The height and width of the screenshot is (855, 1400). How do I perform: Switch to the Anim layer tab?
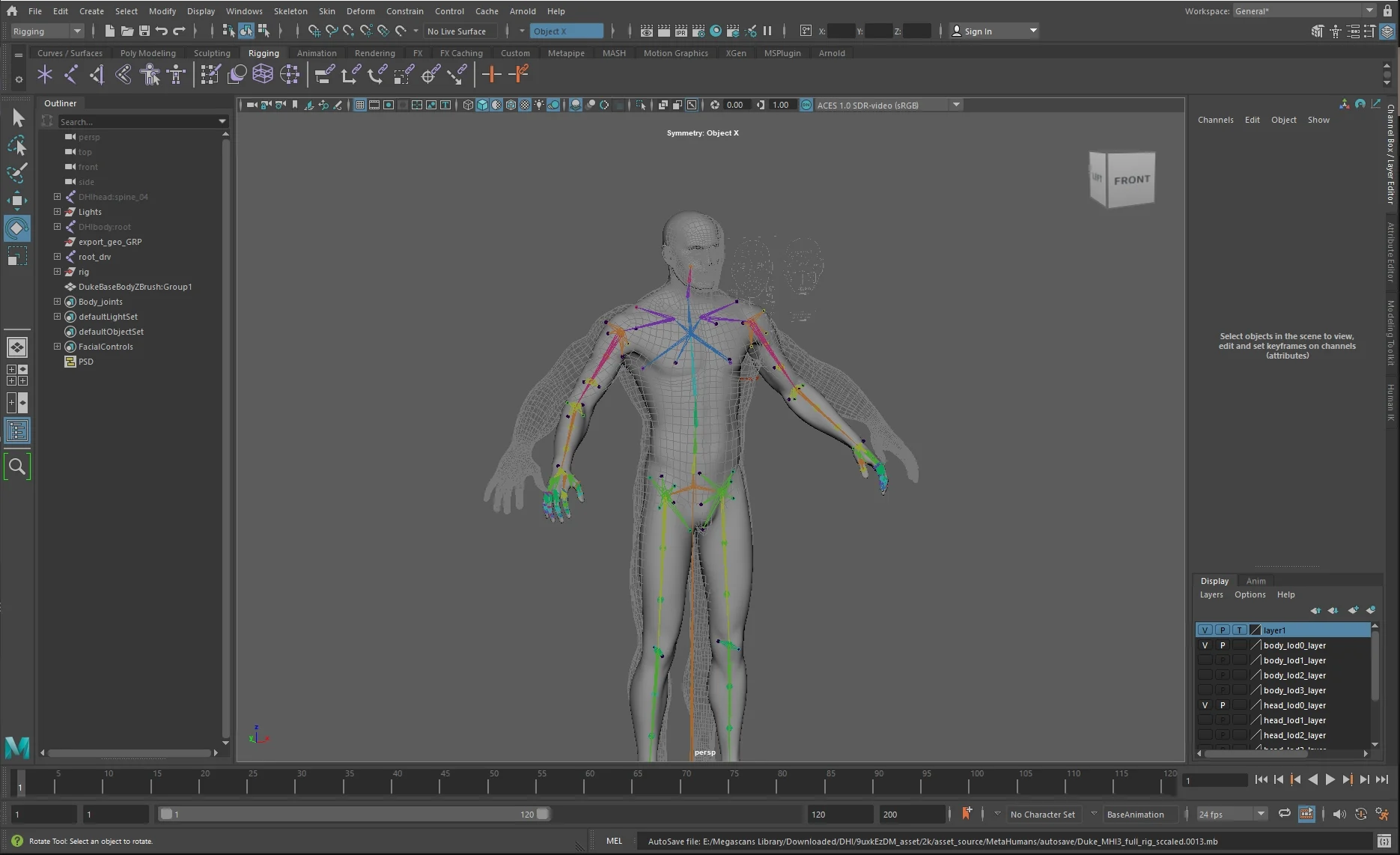[x=1256, y=581]
